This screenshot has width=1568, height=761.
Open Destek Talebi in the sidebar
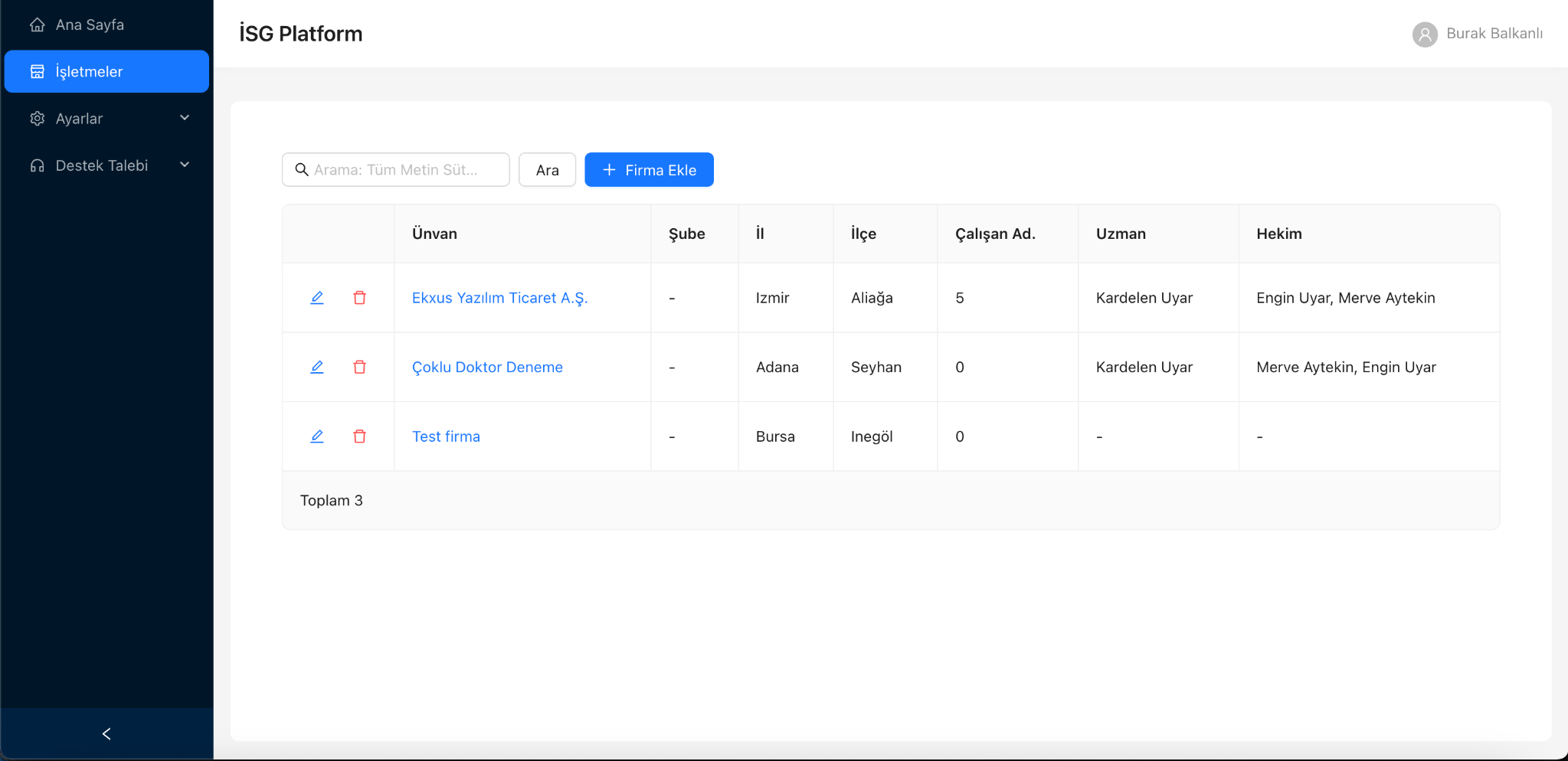[x=101, y=165]
